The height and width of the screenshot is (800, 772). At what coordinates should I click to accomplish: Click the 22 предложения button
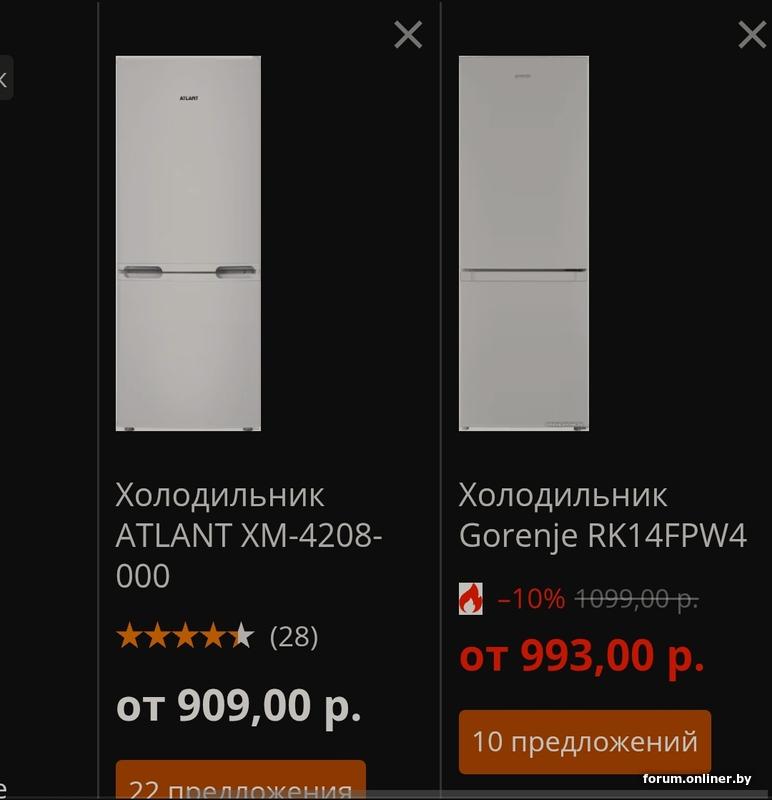coord(241,780)
